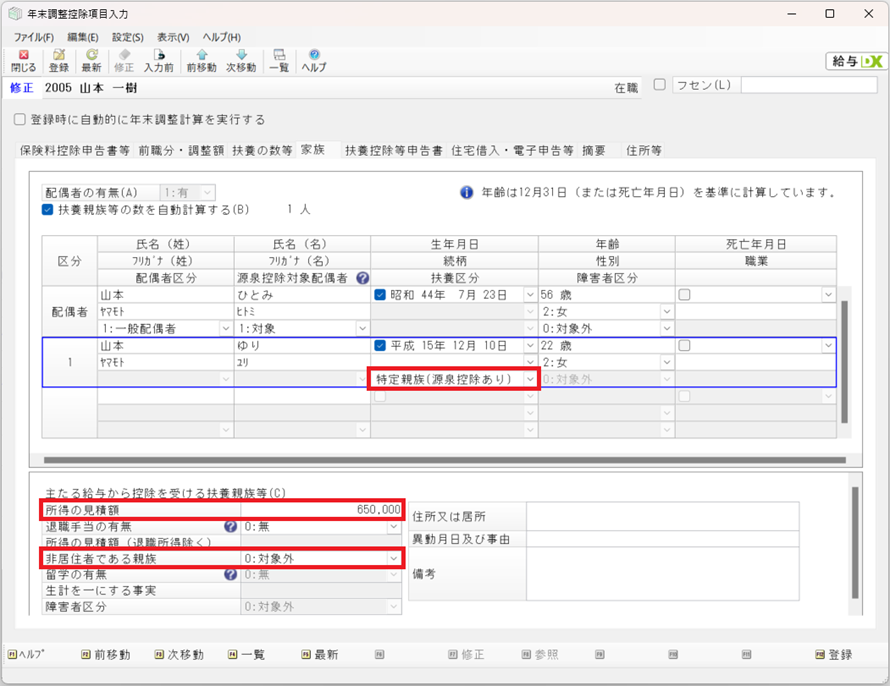
Task: Enable 登録時に自動的に年末調整計算を実行する checkbox
Action: (x=19, y=120)
